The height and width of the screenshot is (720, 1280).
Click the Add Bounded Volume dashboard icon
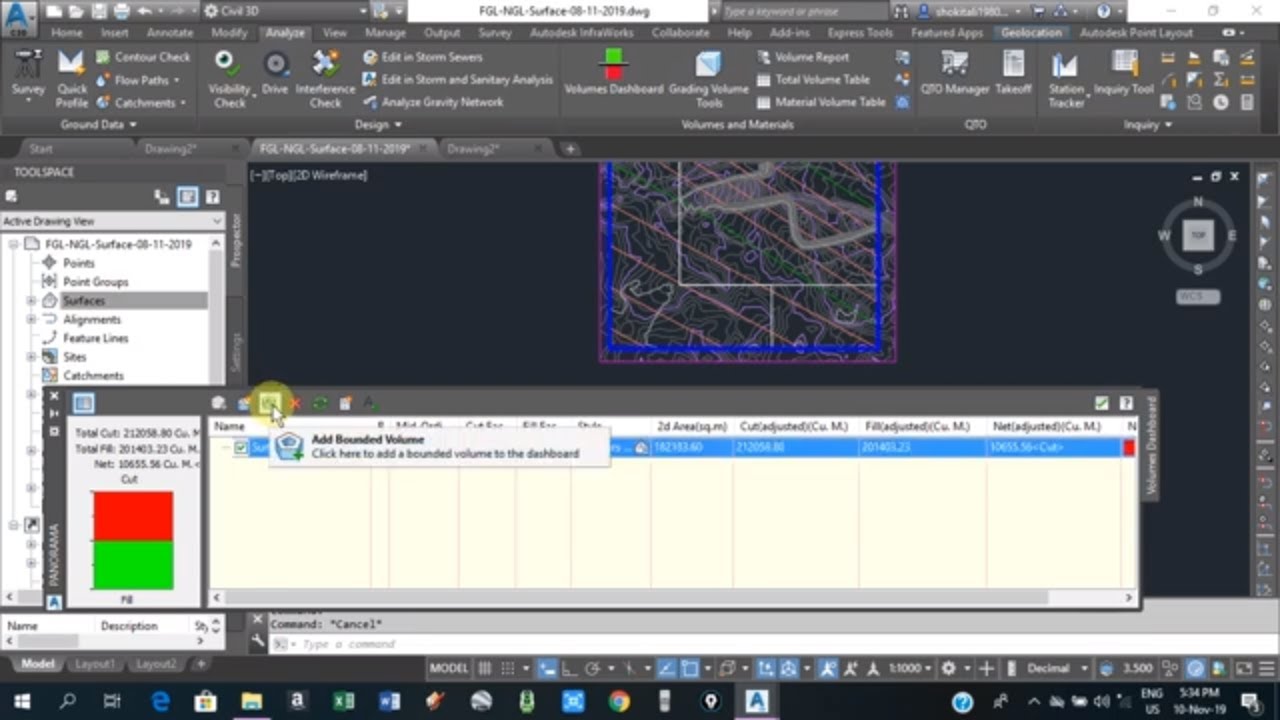269,403
